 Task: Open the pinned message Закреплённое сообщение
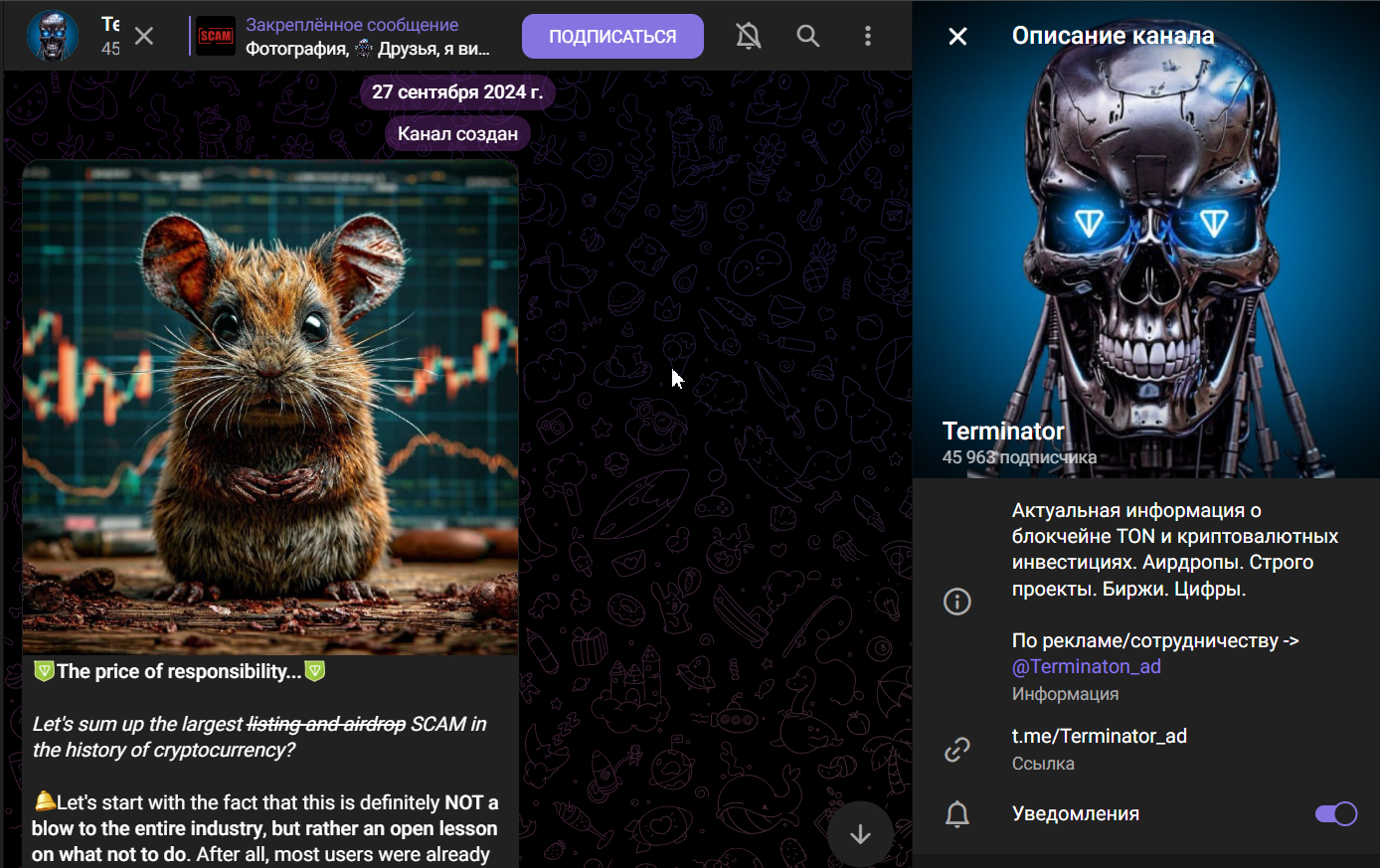tap(368, 37)
